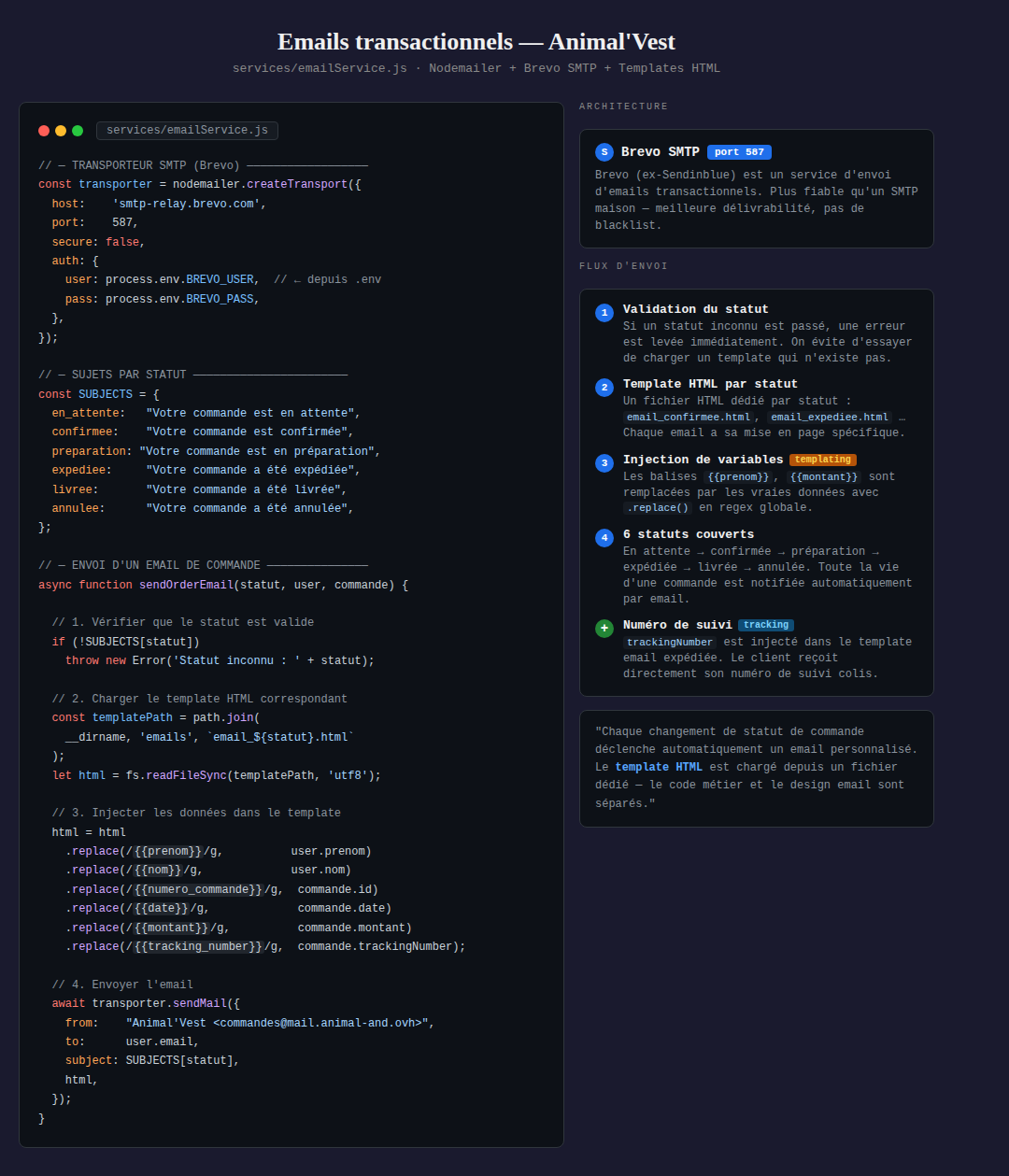Image resolution: width=1009 pixels, height=1176 pixels.
Task: Click step 3 circle for Injection de variables
Action: pyautogui.click(x=604, y=463)
